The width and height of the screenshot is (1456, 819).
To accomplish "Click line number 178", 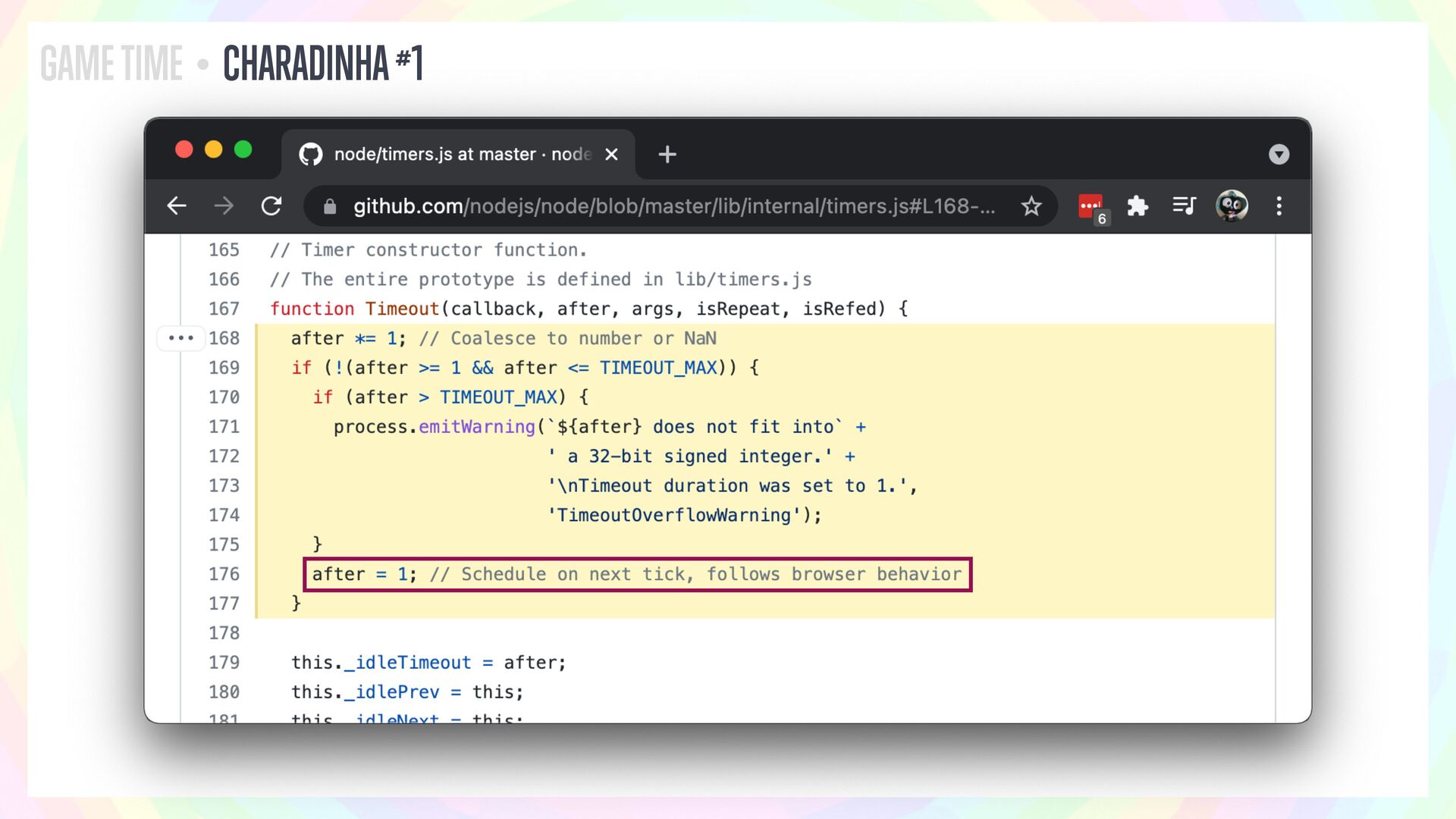I will coord(224,633).
